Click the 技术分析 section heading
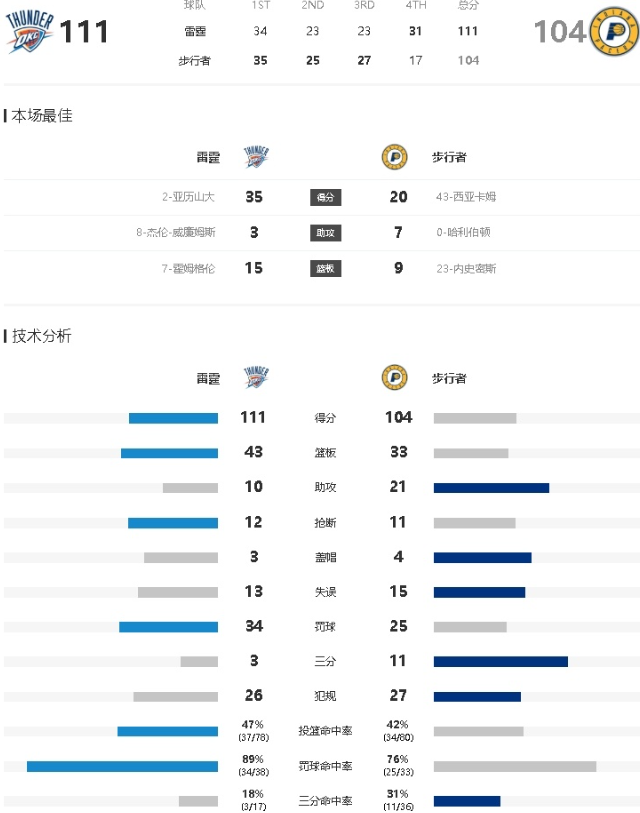Screen dimensions: 640x813 (x=41, y=336)
